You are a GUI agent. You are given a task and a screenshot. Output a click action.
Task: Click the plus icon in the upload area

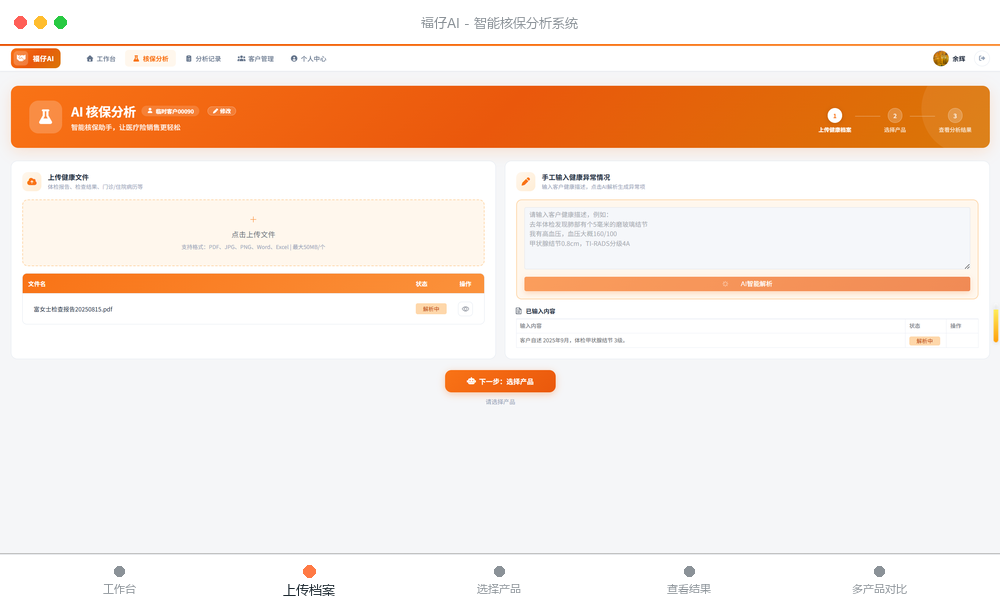click(253, 219)
